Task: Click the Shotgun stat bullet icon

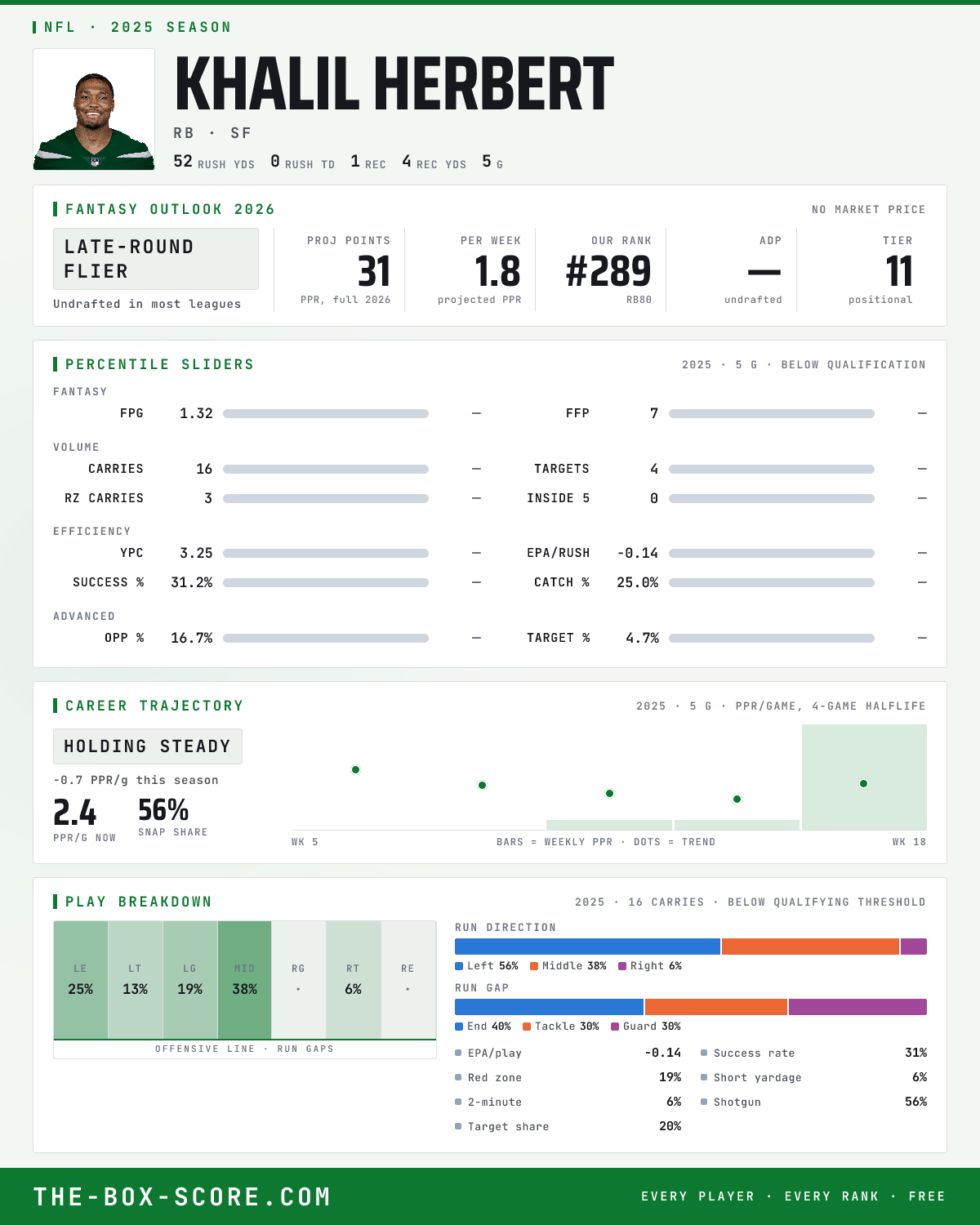Action: coord(704,1102)
